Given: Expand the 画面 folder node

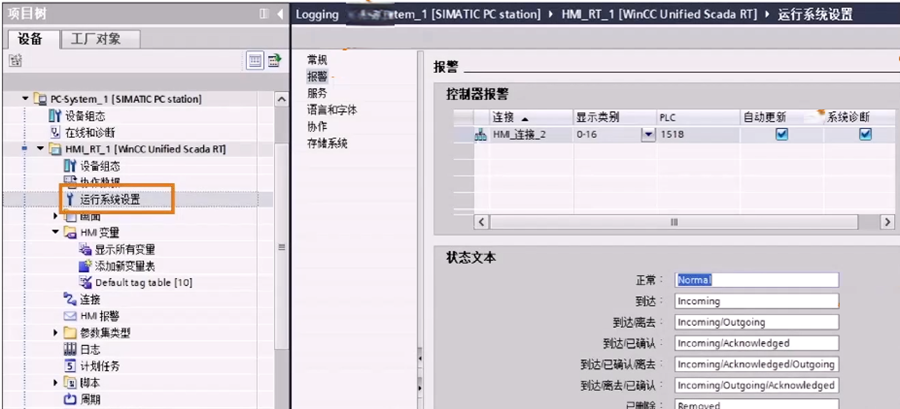Looking at the screenshot, I should (x=56, y=216).
